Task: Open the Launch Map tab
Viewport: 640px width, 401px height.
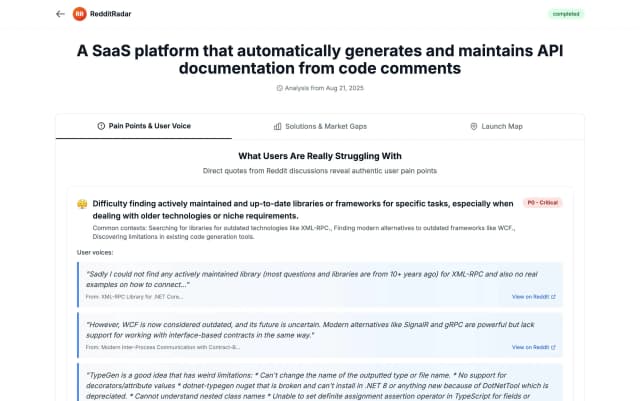Action: pos(496,127)
